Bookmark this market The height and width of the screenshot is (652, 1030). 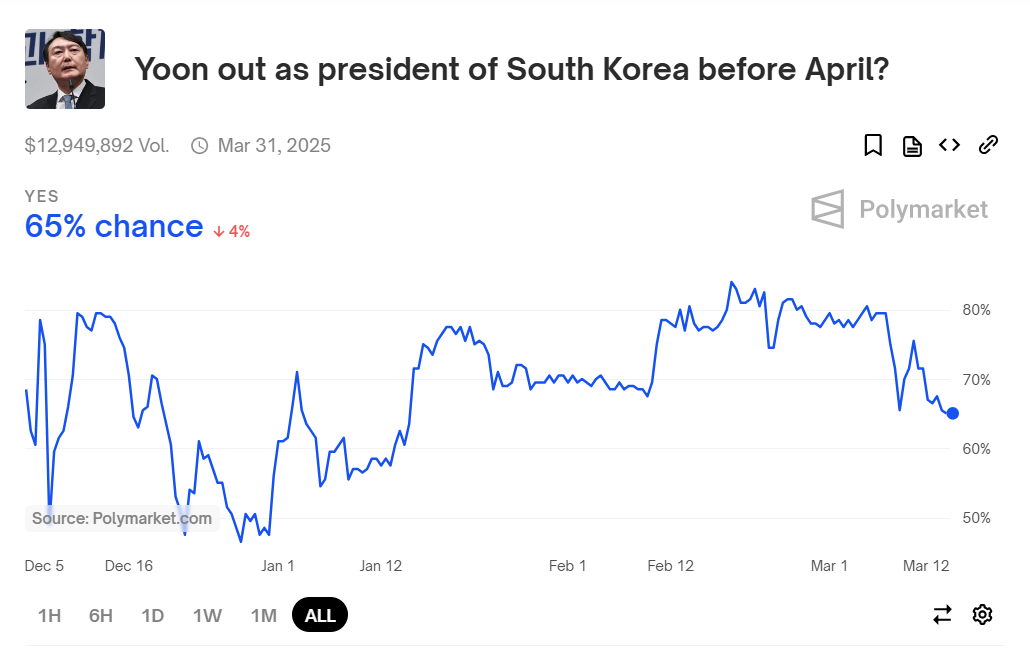[x=873, y=145]
